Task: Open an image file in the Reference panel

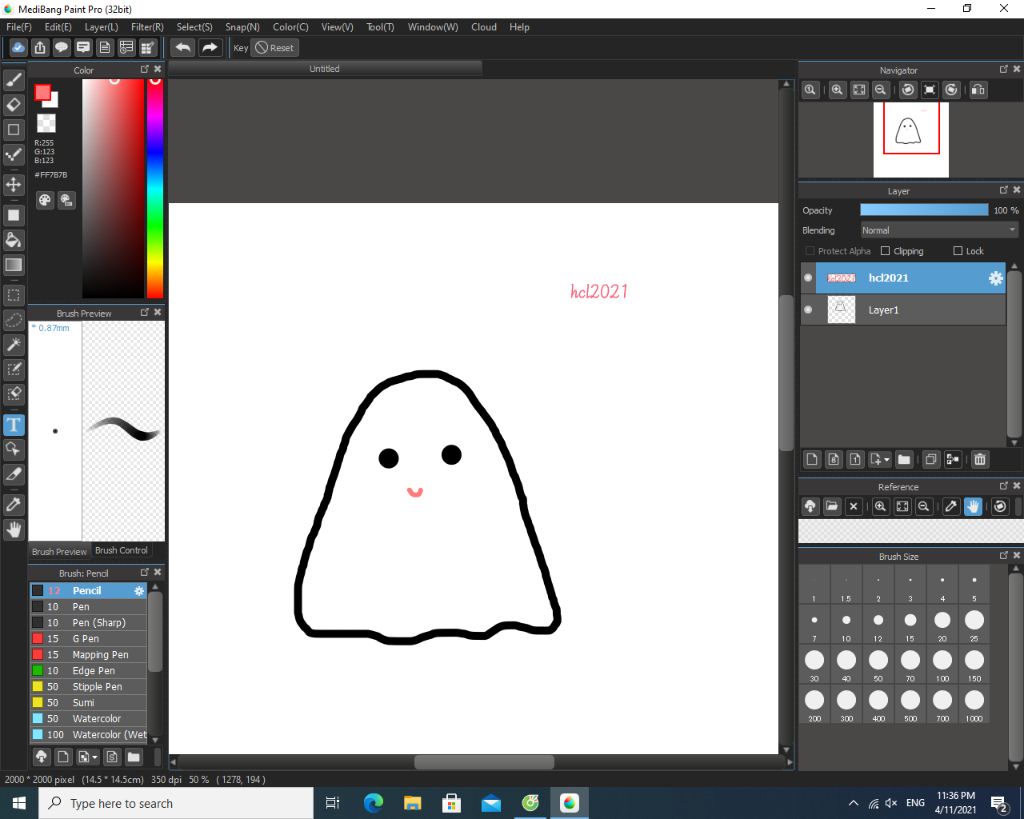Action: (x=831, y=507)
